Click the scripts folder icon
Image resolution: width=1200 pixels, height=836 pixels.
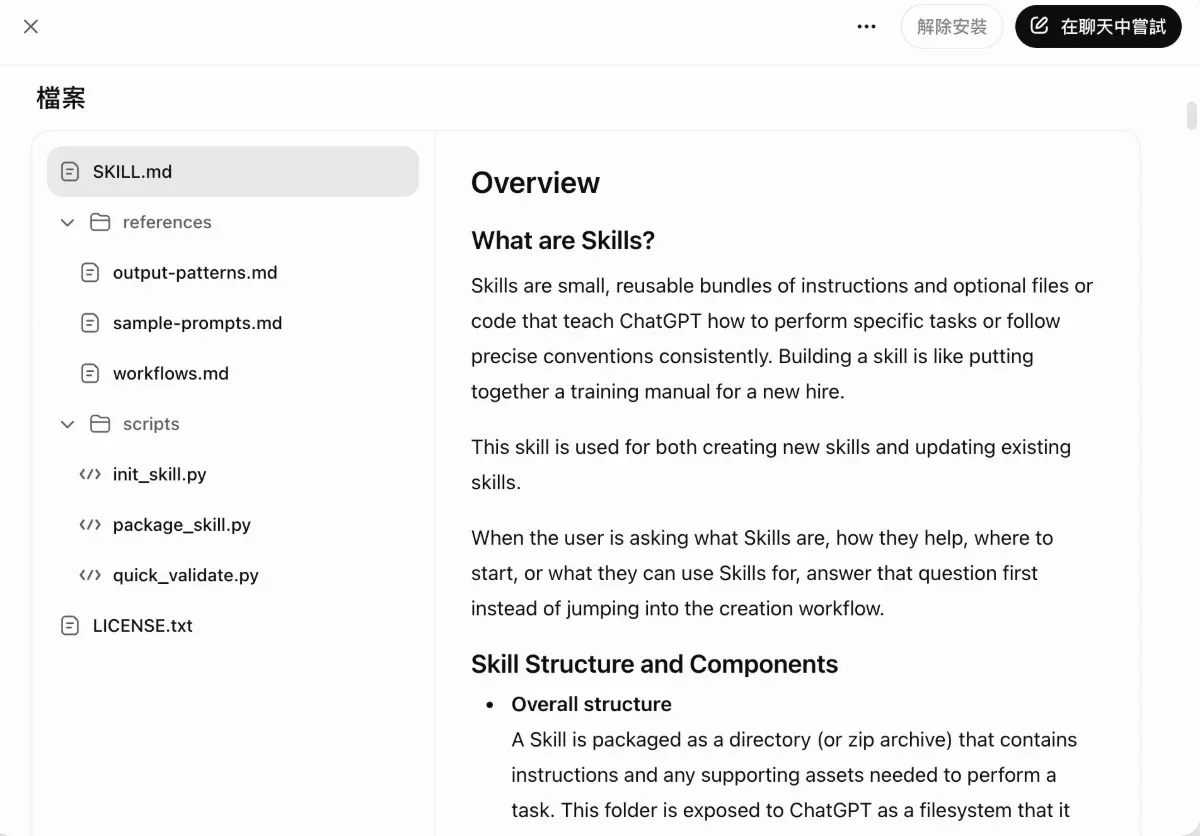pyautogui.click(x=100, y=424)
